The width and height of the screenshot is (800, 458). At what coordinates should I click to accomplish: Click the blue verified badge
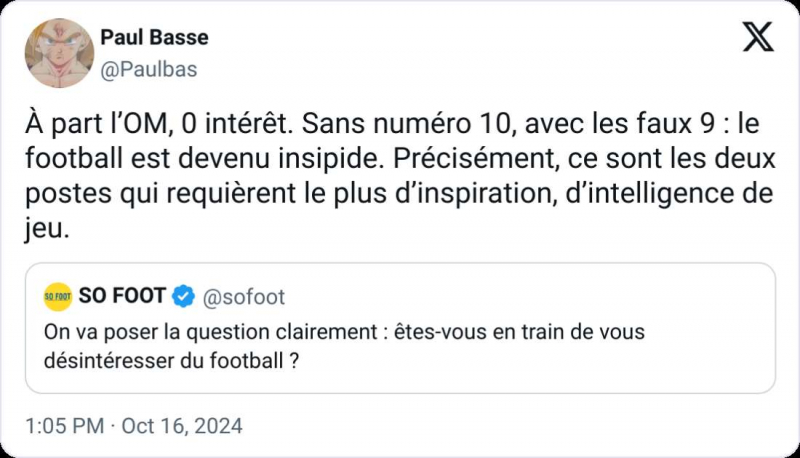pos(184,297)
